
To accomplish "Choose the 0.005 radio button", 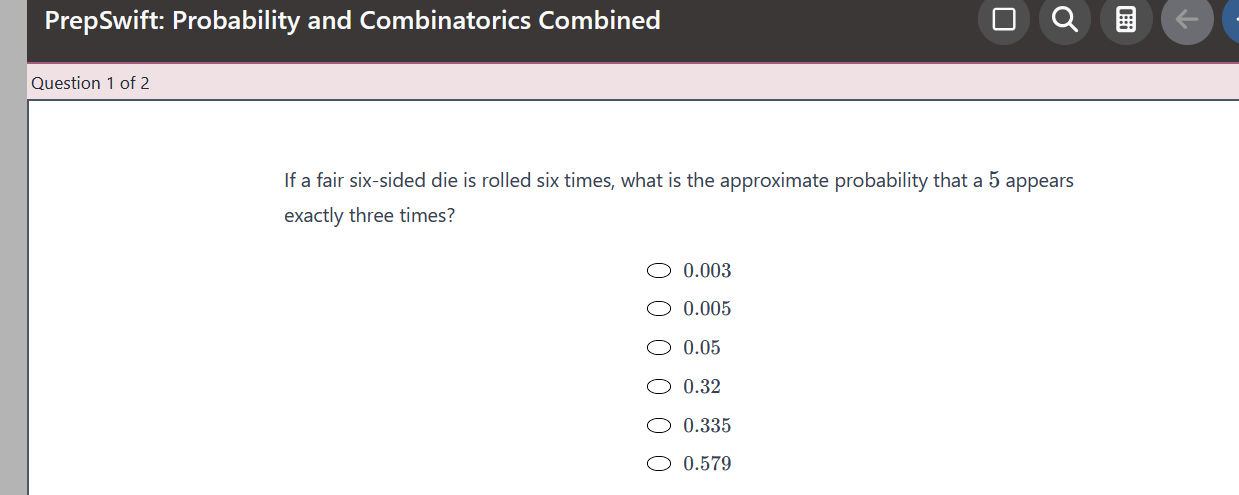I will pyautogui.click(x=659, y=309).
